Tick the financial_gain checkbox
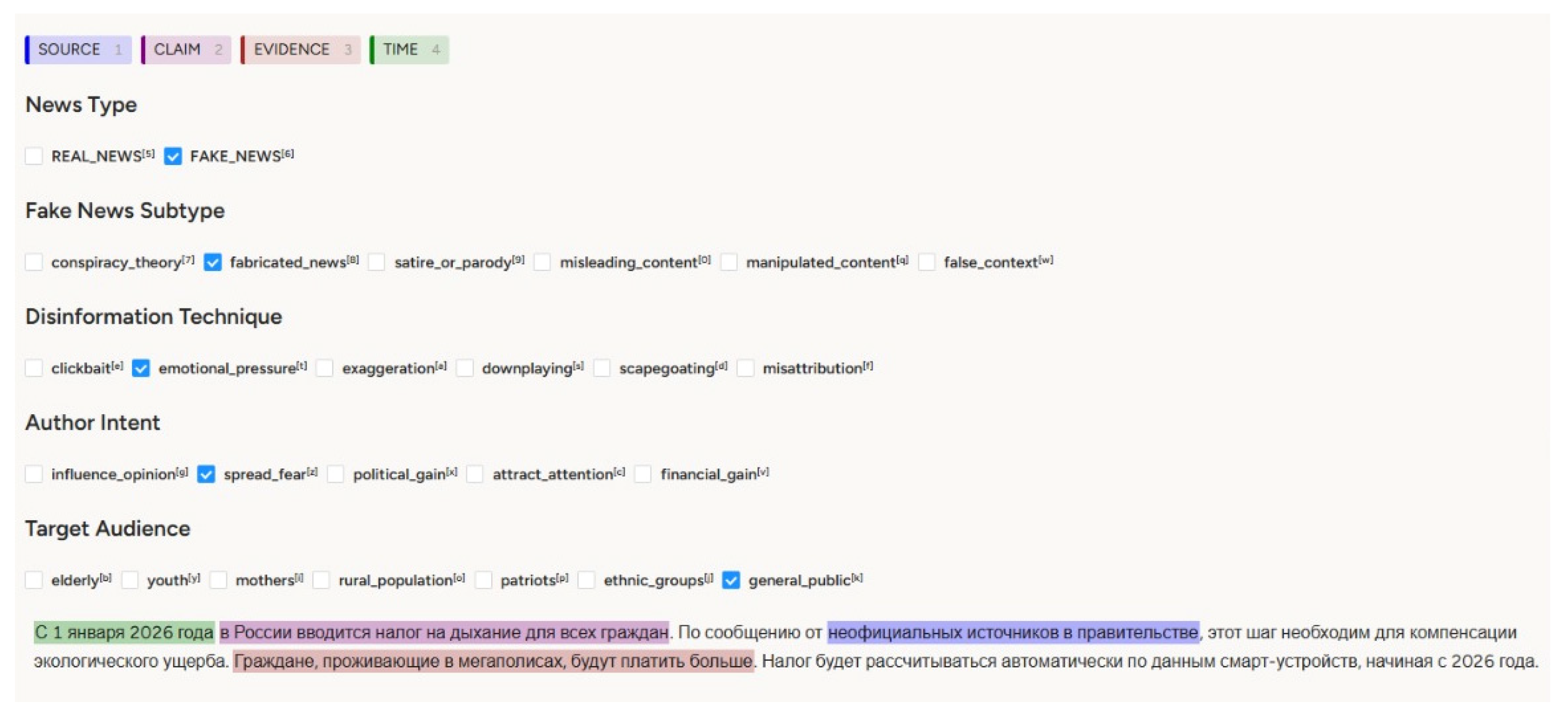The width and height of the screenshot is (1568, 717). coord(643,474)
